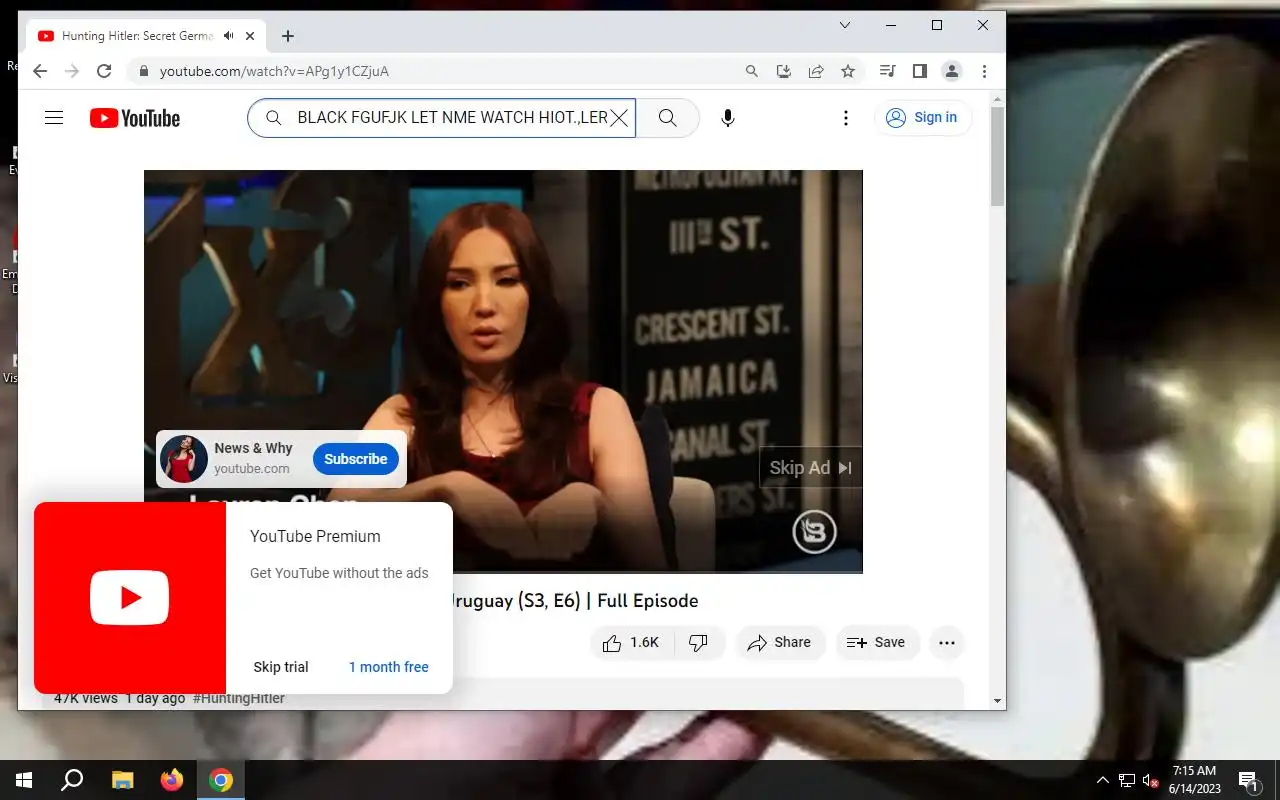Select the Hunting Hitler tab
This screenshot has height=800, width=1280.
coord(146,36)
